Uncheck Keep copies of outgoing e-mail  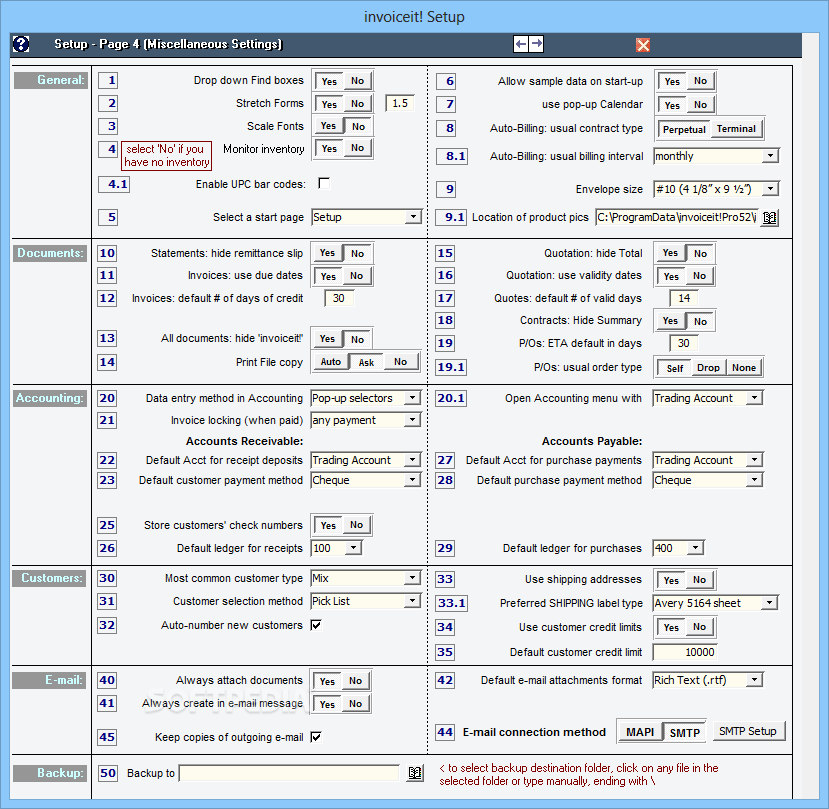316,737
